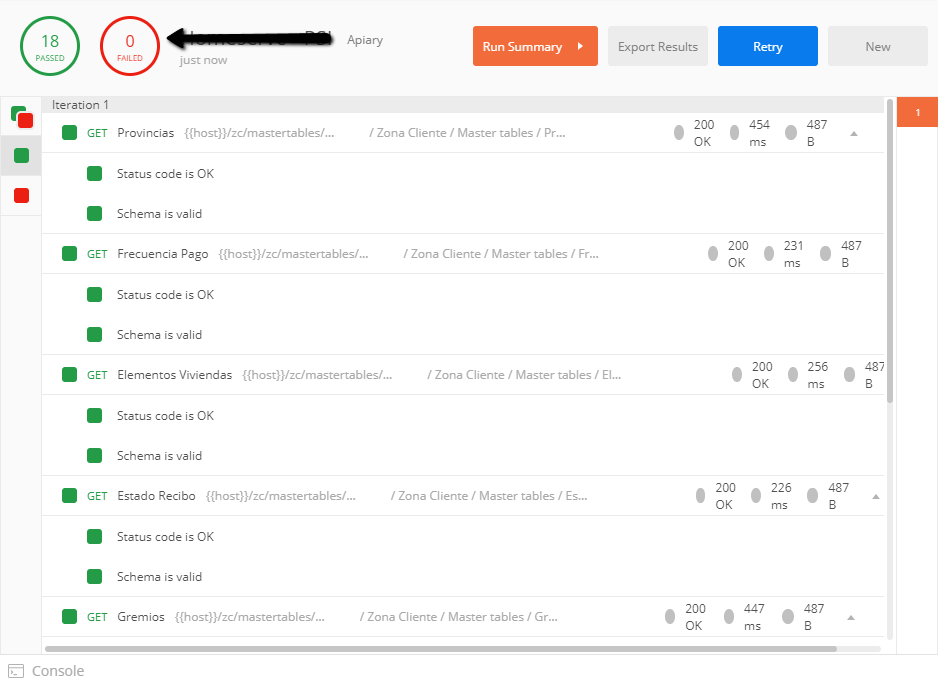Show all tests filter icon in sidebar
Viewport: 938px width, 687px height.
(x=22, y=116)
